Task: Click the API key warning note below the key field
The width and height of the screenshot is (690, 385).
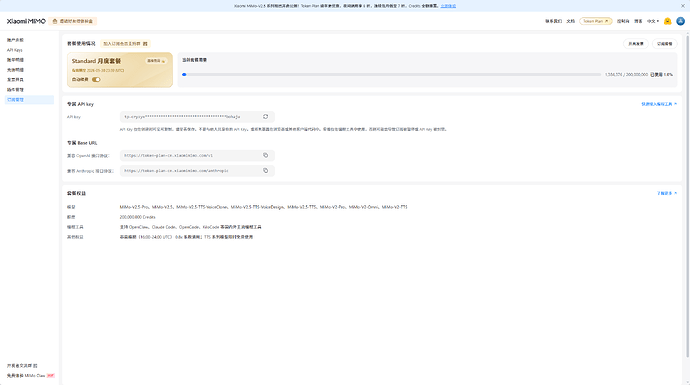Action: coord(283,129)
